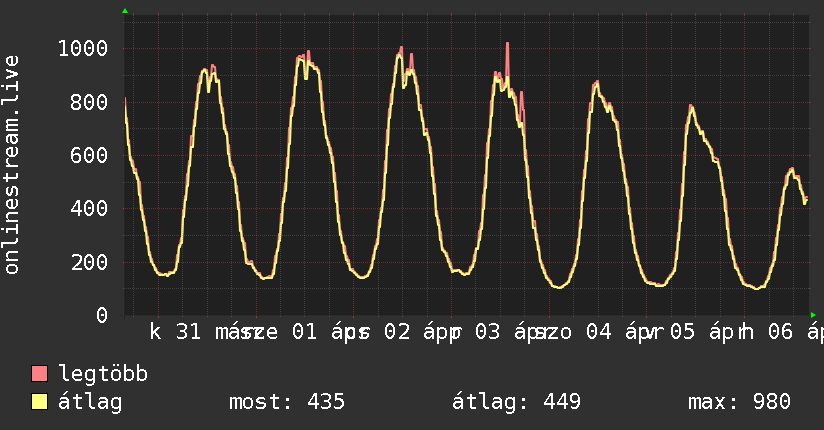
Task: Click the 200 y-axis label
Action: pyautogui.click(x=89, y=262)
